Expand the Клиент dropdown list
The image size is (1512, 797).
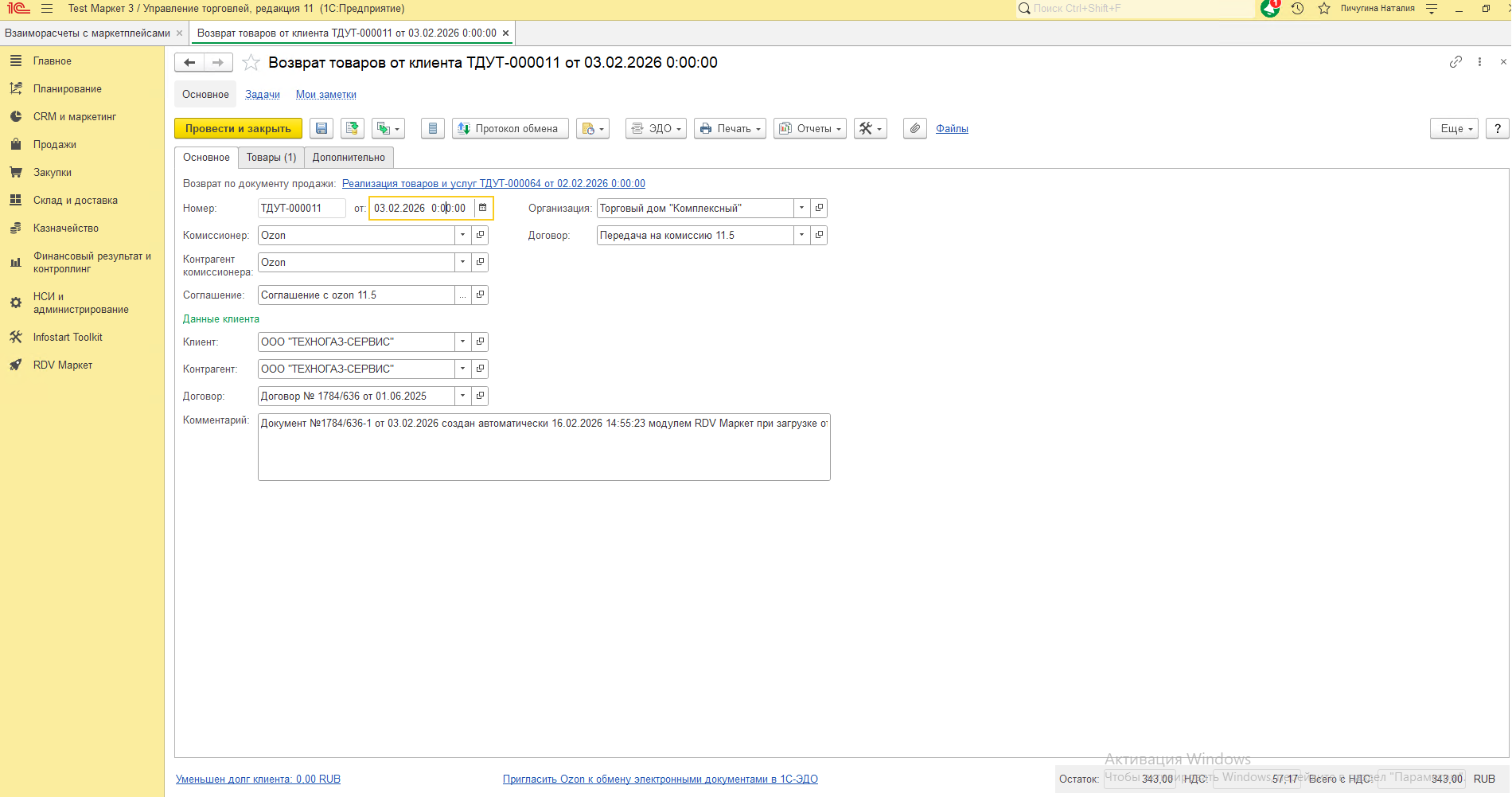462,342
